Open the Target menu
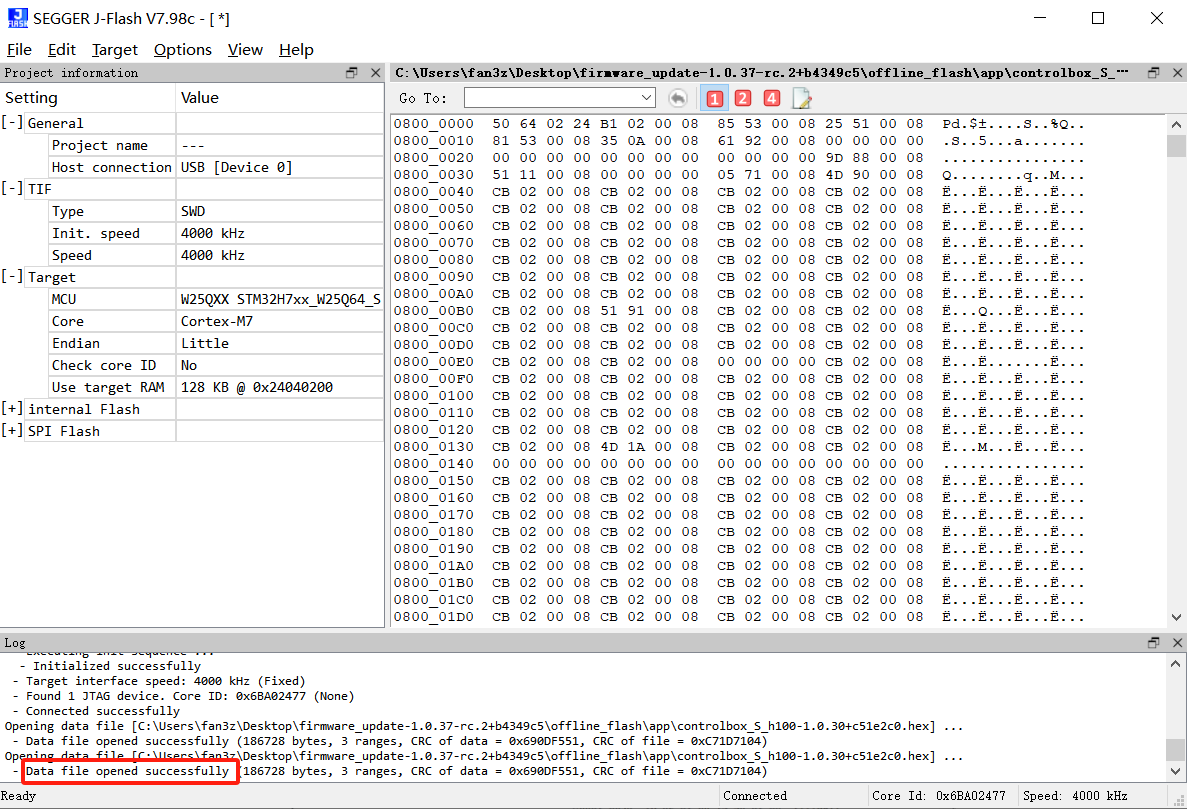Image resolution: width=1187 pixels, height=809 pixels. tap(115, 50)
